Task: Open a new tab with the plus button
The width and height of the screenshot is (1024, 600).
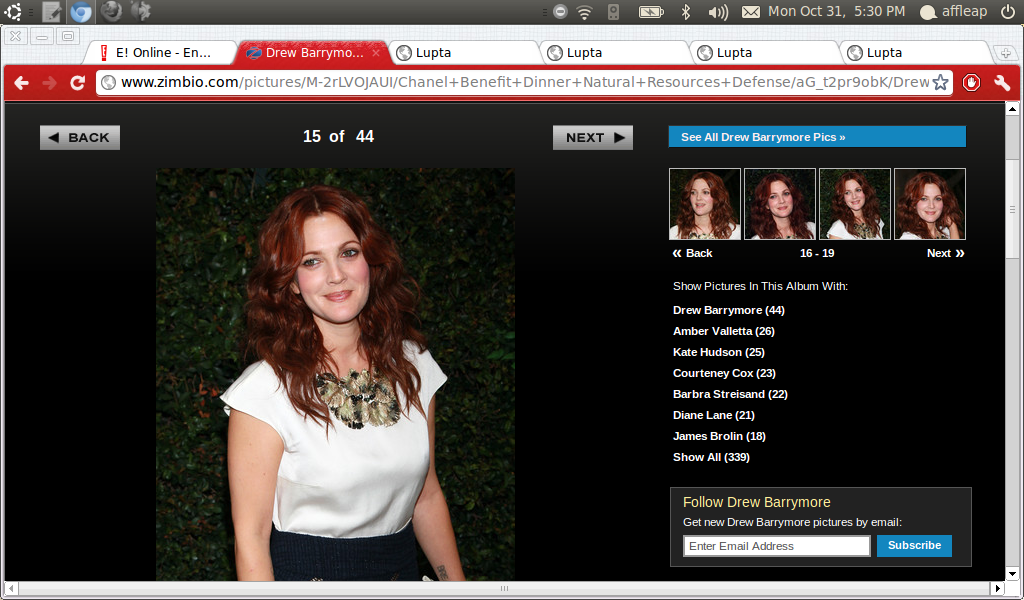Action: pos(1005,54)
